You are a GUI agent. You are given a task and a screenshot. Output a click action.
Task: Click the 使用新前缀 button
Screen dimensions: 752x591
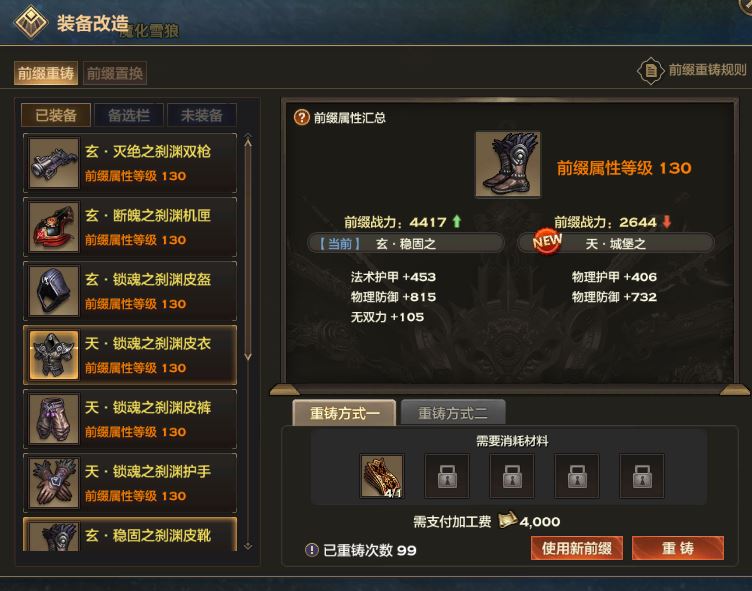(x=577, y=548)
